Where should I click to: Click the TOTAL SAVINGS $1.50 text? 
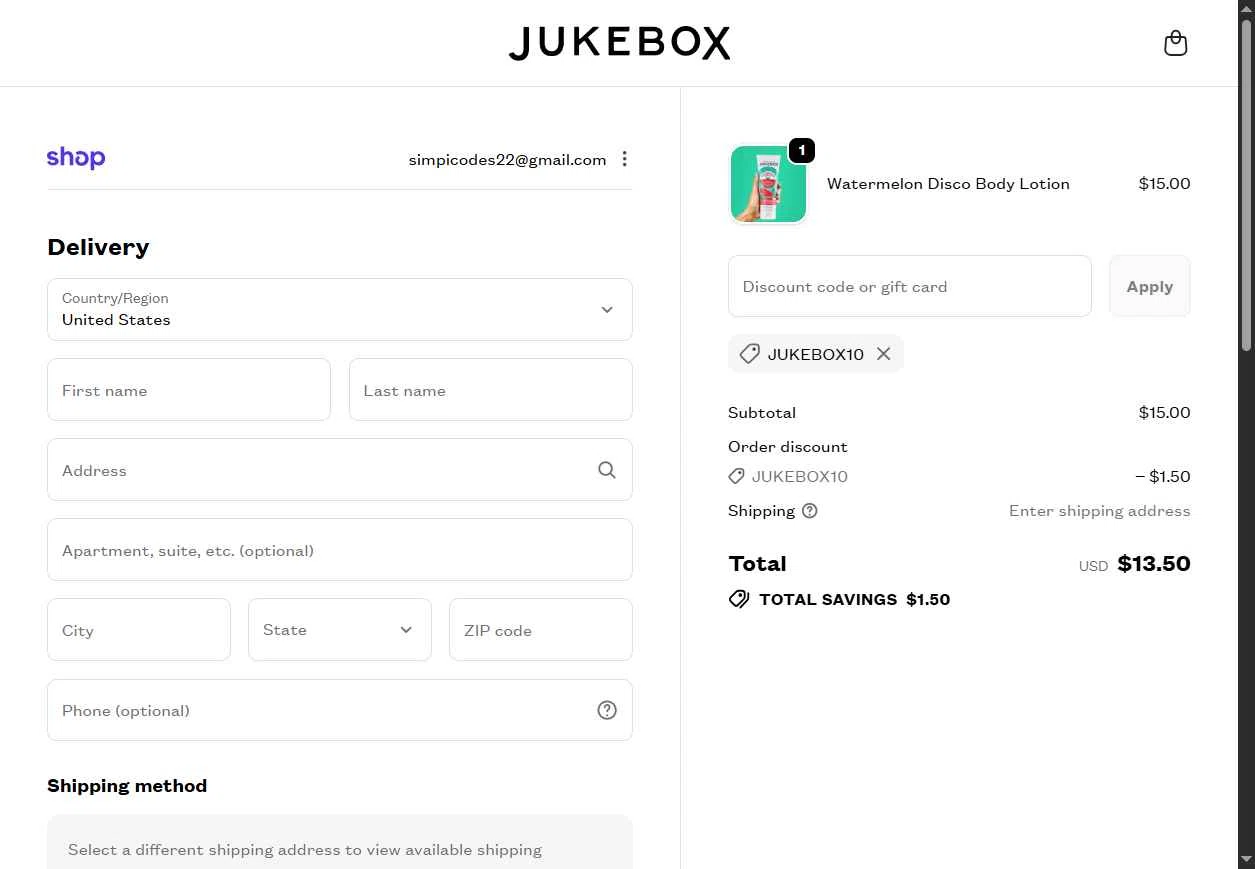855,600
